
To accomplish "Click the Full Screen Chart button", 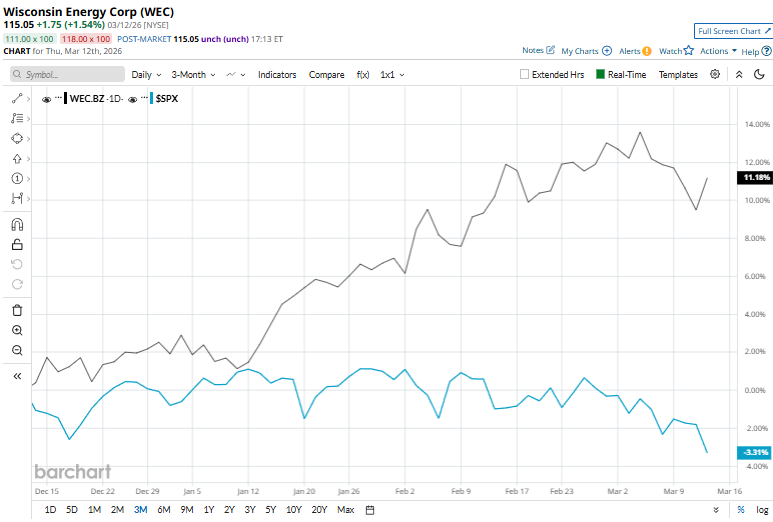I will (731, 31).
